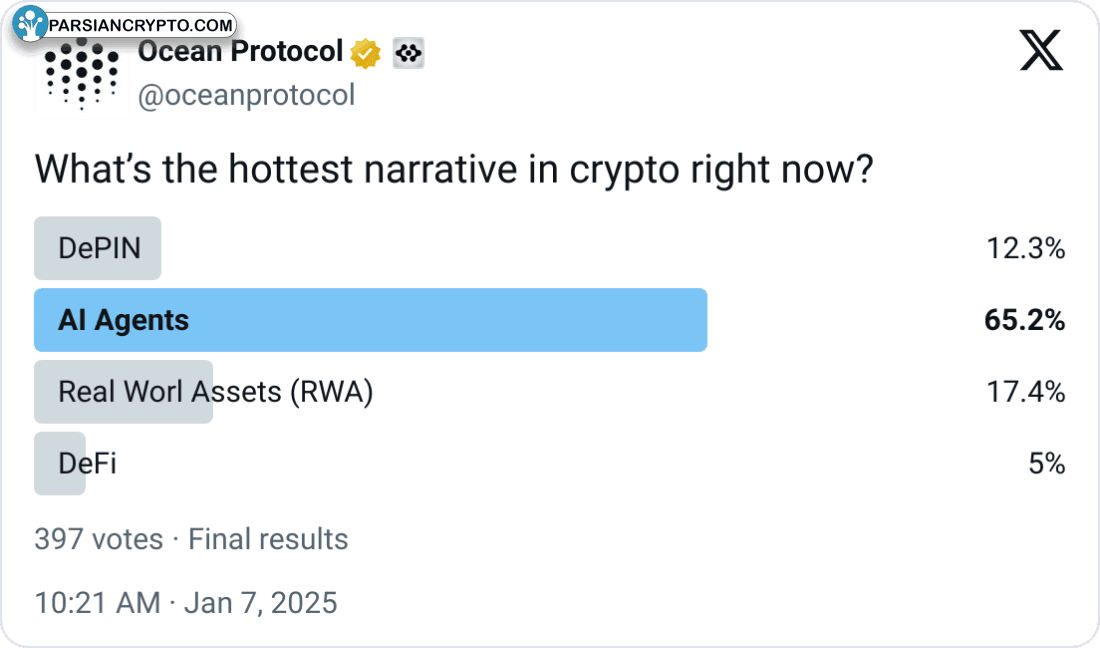Click the gold verified checkmark badge

tap(365, 53)
